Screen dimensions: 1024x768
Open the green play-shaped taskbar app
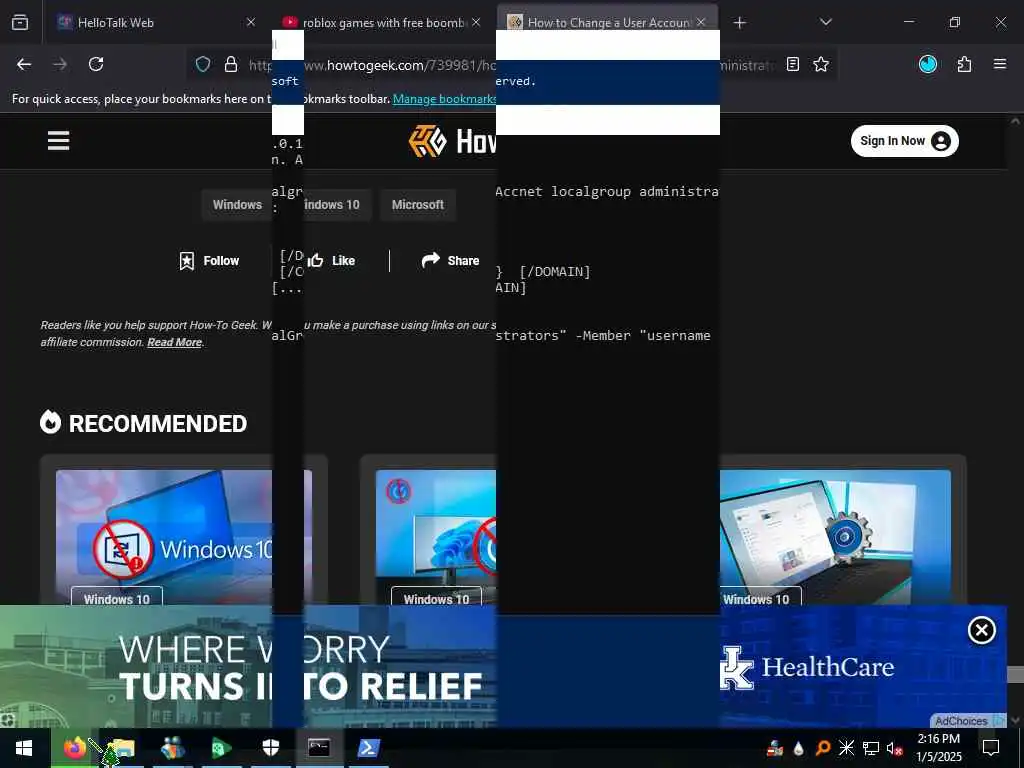(221, 748)
